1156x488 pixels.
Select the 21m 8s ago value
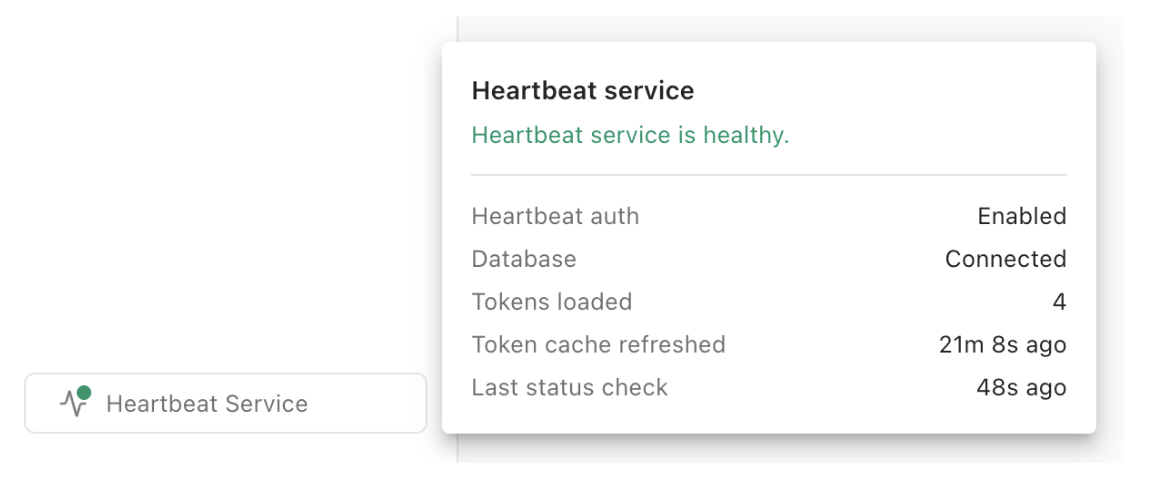point(1003,345)
